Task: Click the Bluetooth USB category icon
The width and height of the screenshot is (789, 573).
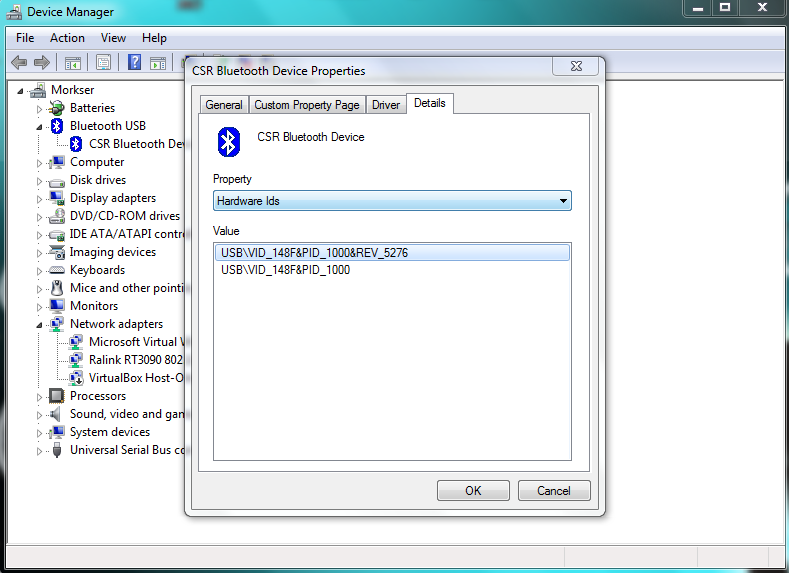Action: 57,126
